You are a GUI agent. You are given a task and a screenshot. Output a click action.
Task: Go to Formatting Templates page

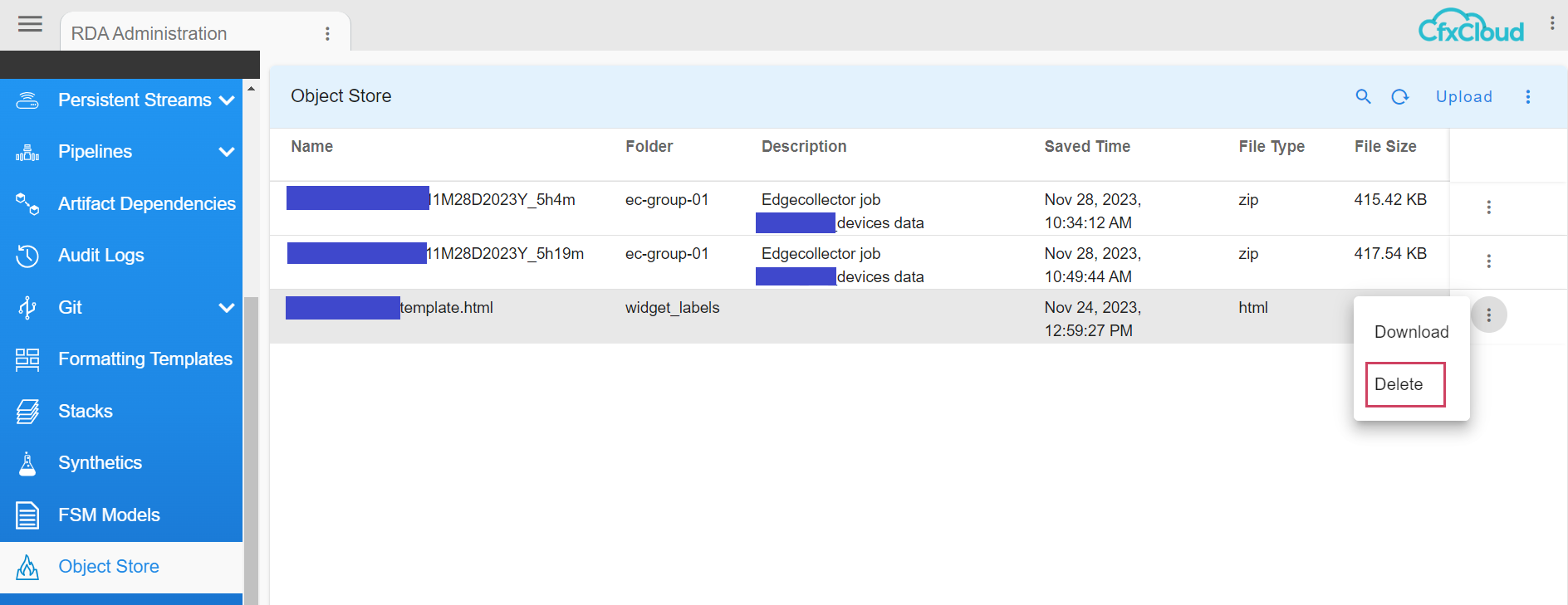pos(145,359)
